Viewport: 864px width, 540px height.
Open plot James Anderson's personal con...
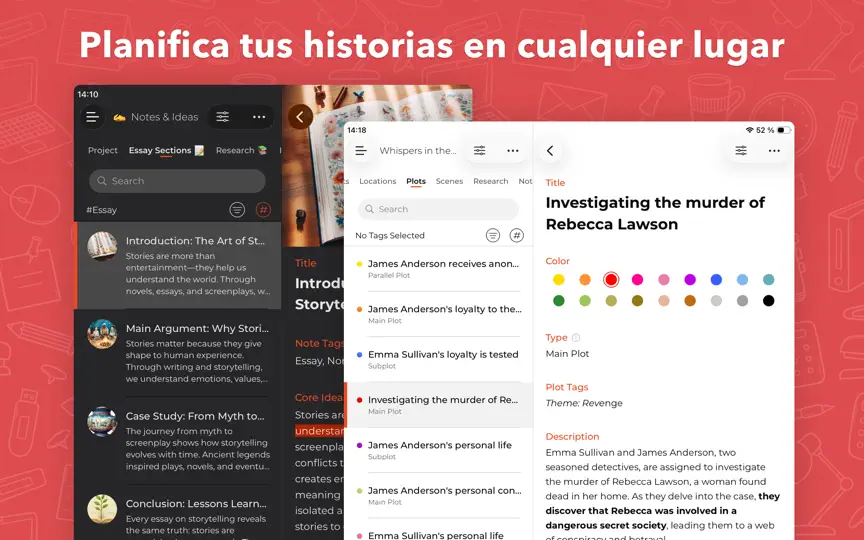[x=439, y=495]
